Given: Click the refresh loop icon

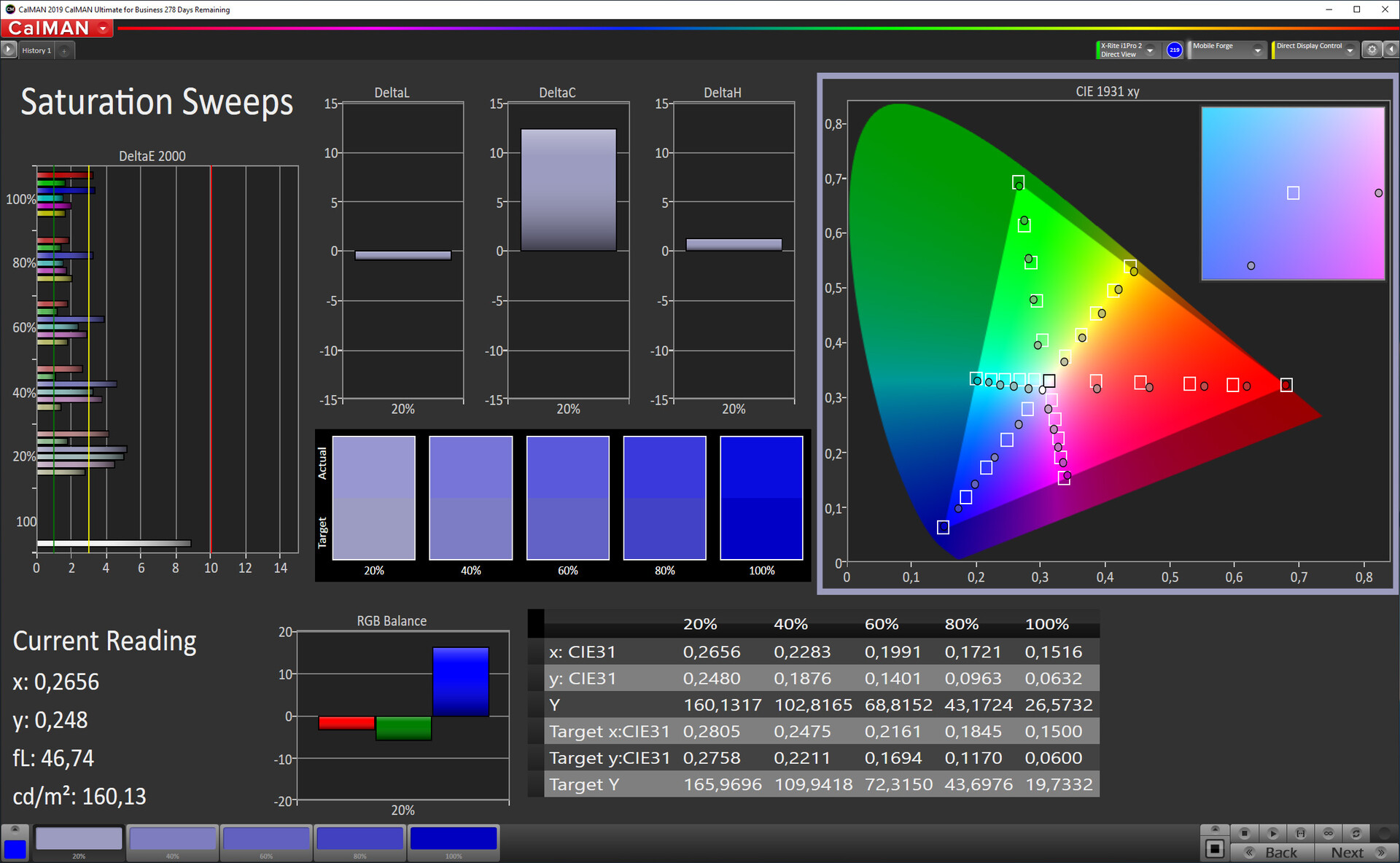Looking at the screenshot, I should (1356, 833).
